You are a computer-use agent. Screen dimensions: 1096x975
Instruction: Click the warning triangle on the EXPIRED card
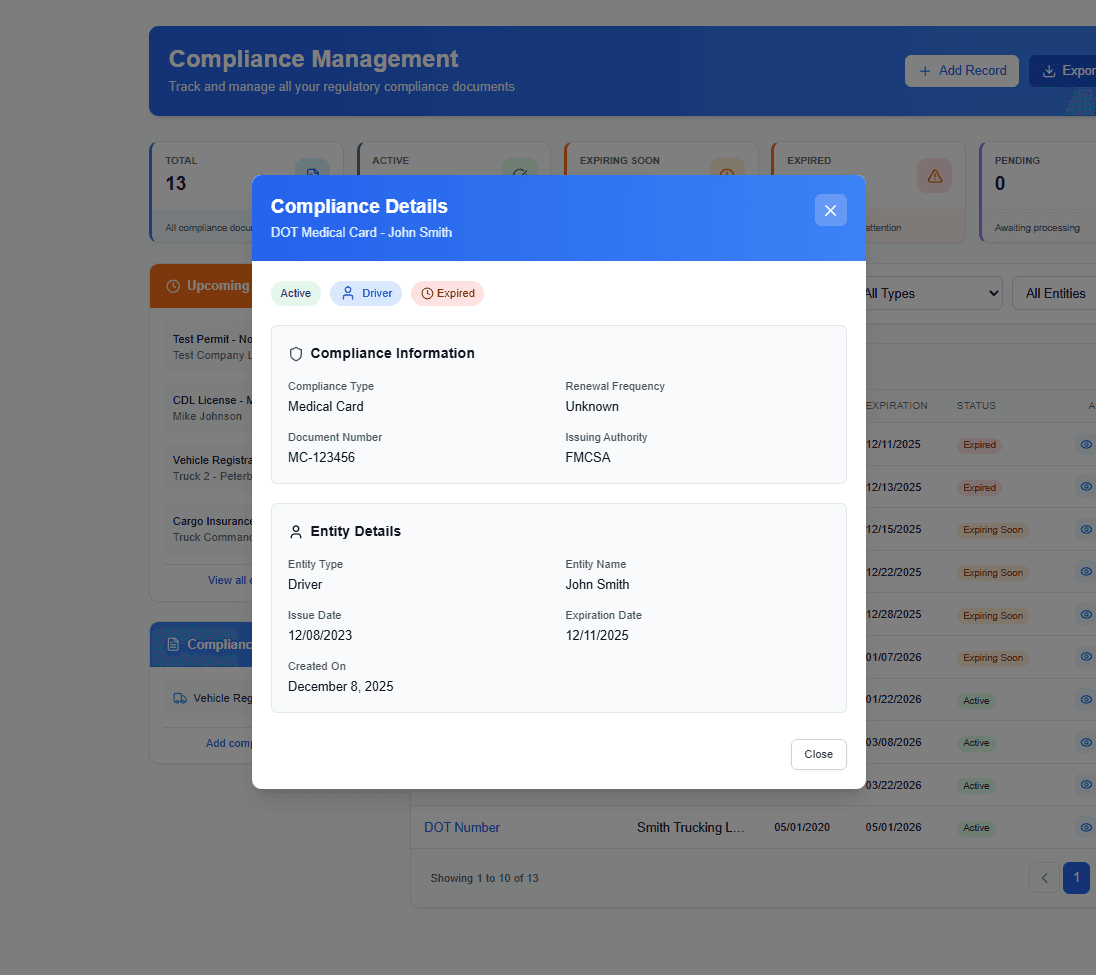pos(934,175)
